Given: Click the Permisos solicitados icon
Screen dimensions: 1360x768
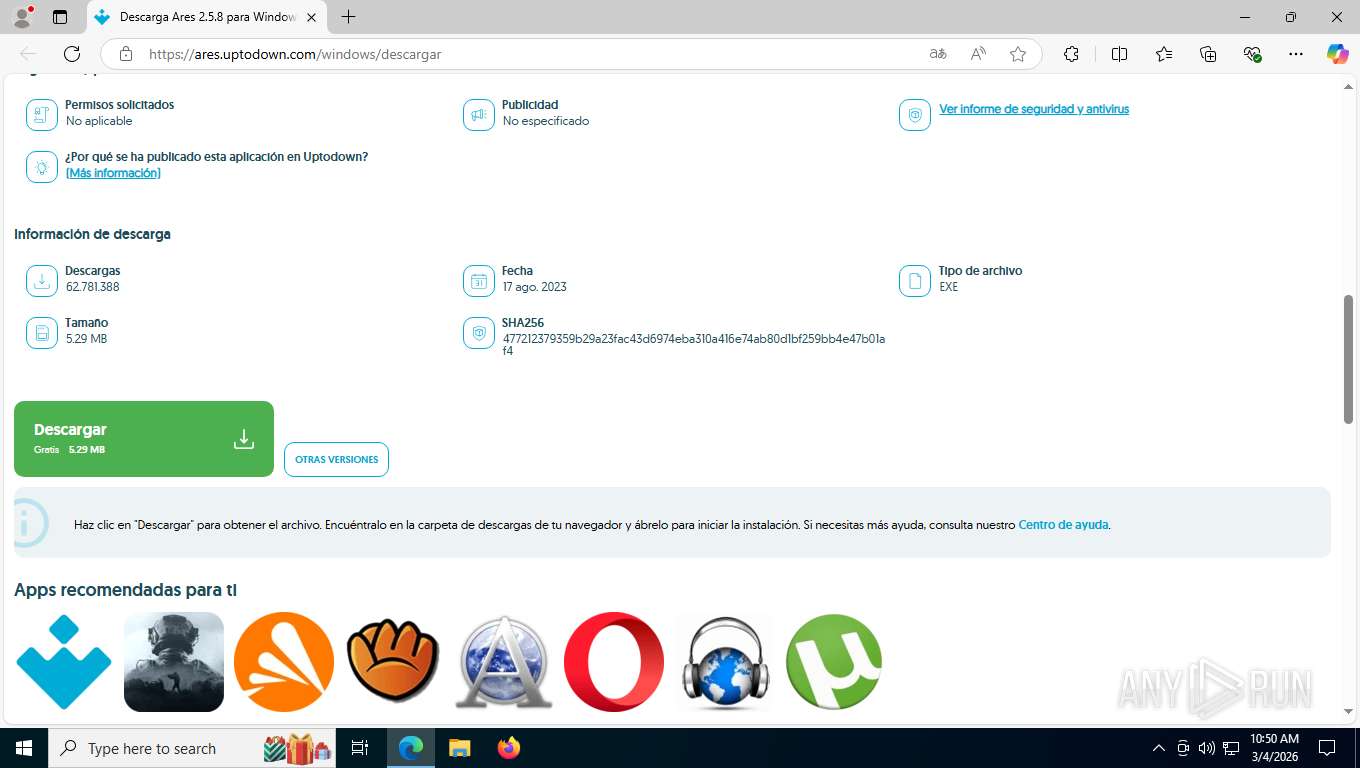Looking at the screenshot, I should pyautogui.click(x=42, y=115).
